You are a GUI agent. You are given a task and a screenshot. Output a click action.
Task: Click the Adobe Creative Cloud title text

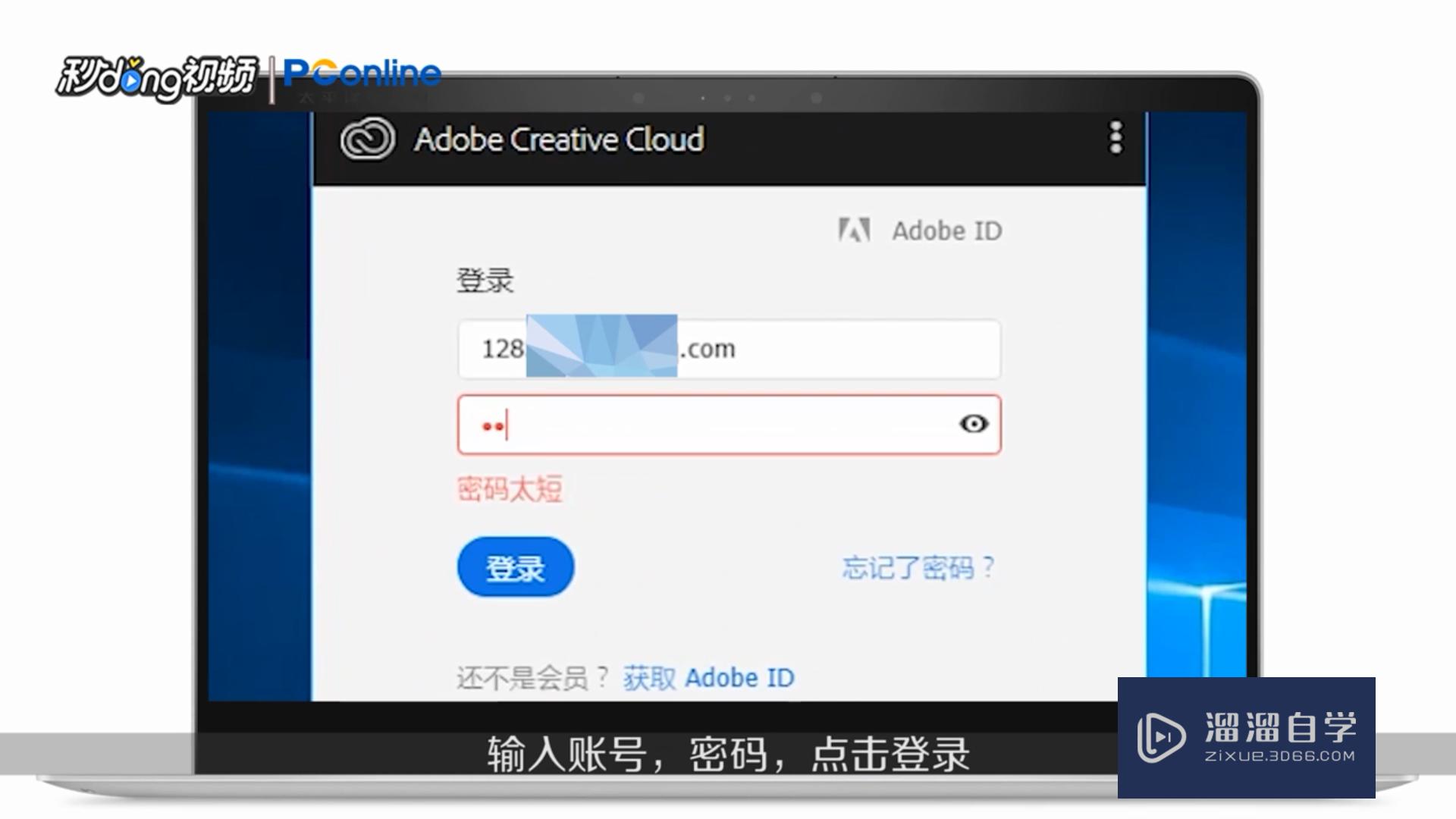click(559, 140)
